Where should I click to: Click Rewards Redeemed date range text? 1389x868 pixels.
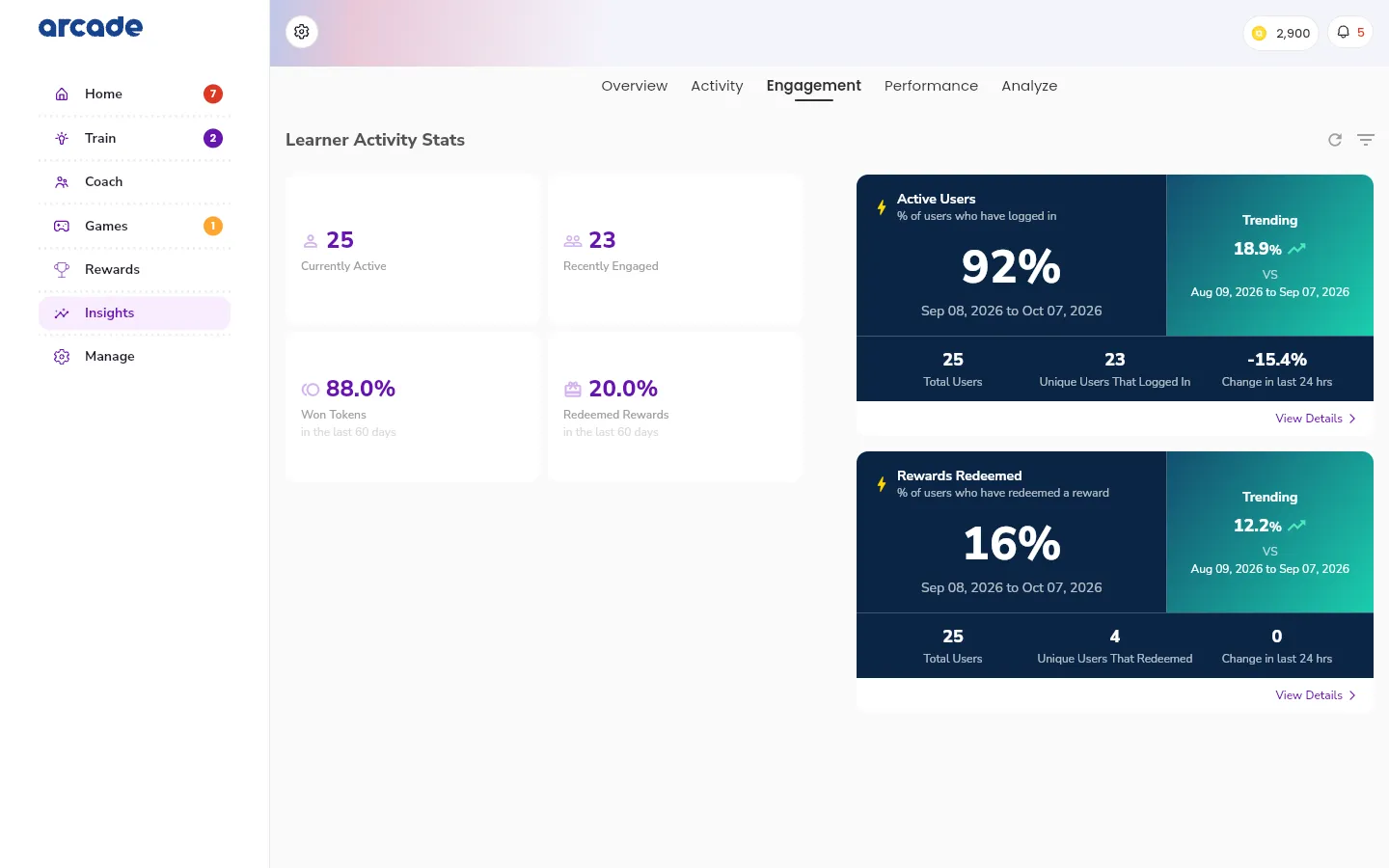point(1011,587)
